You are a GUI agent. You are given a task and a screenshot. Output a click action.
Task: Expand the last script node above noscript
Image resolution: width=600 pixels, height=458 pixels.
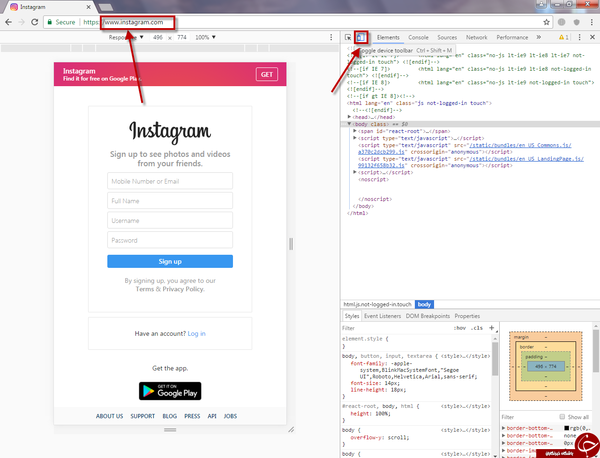[x=355, y=172]
